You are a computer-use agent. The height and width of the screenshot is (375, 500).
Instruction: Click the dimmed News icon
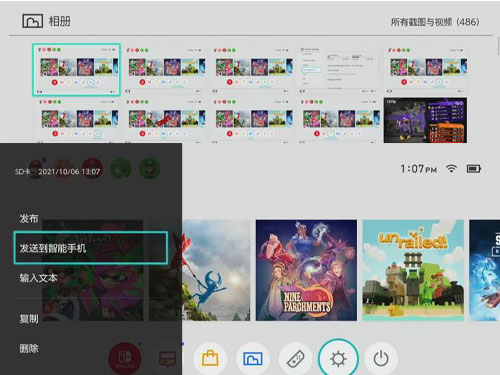168,359
